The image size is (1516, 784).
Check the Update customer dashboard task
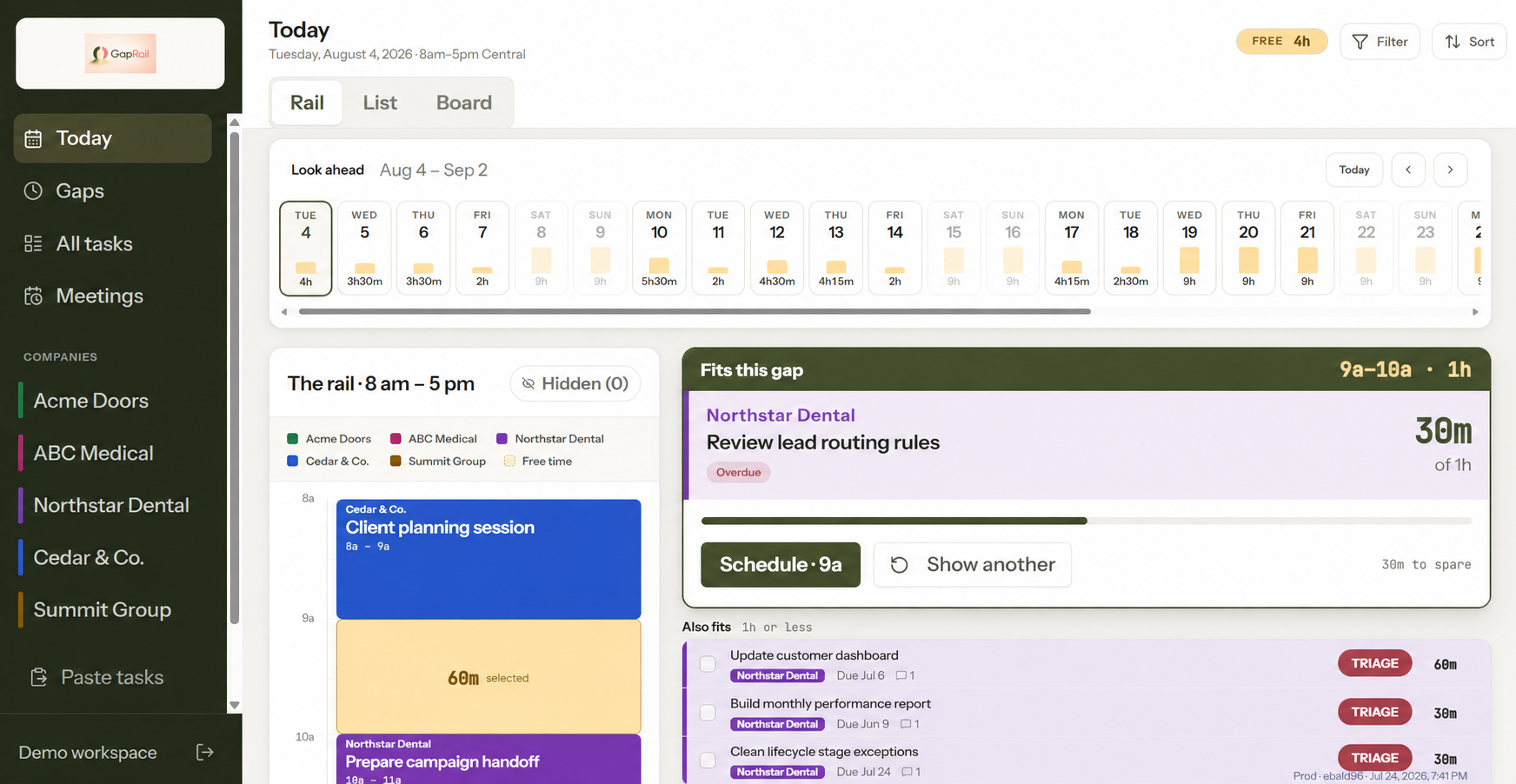tap(708, 664)
